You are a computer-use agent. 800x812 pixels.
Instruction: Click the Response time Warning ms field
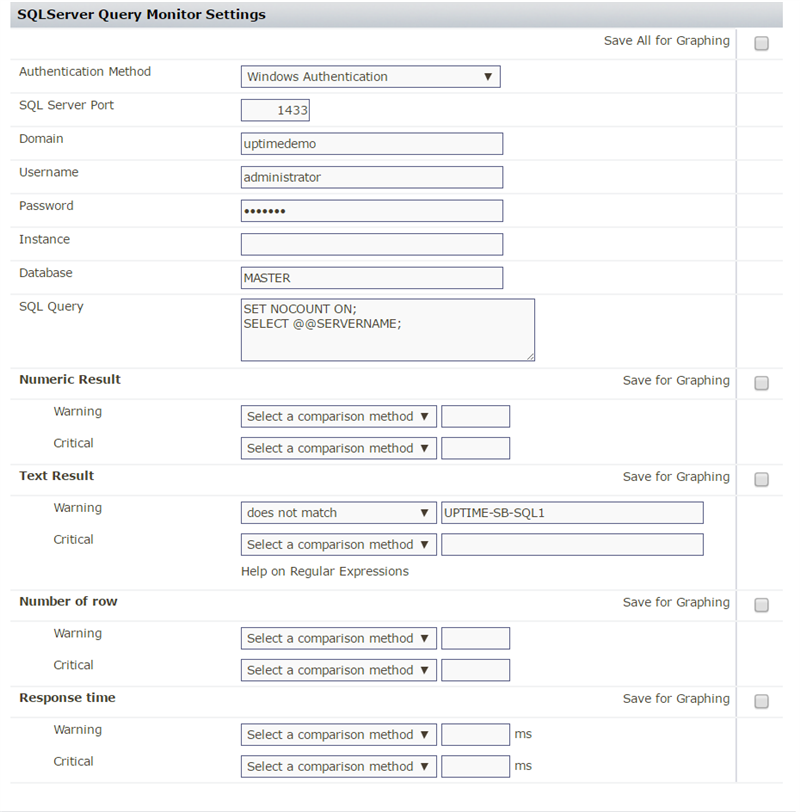point(475,735)
